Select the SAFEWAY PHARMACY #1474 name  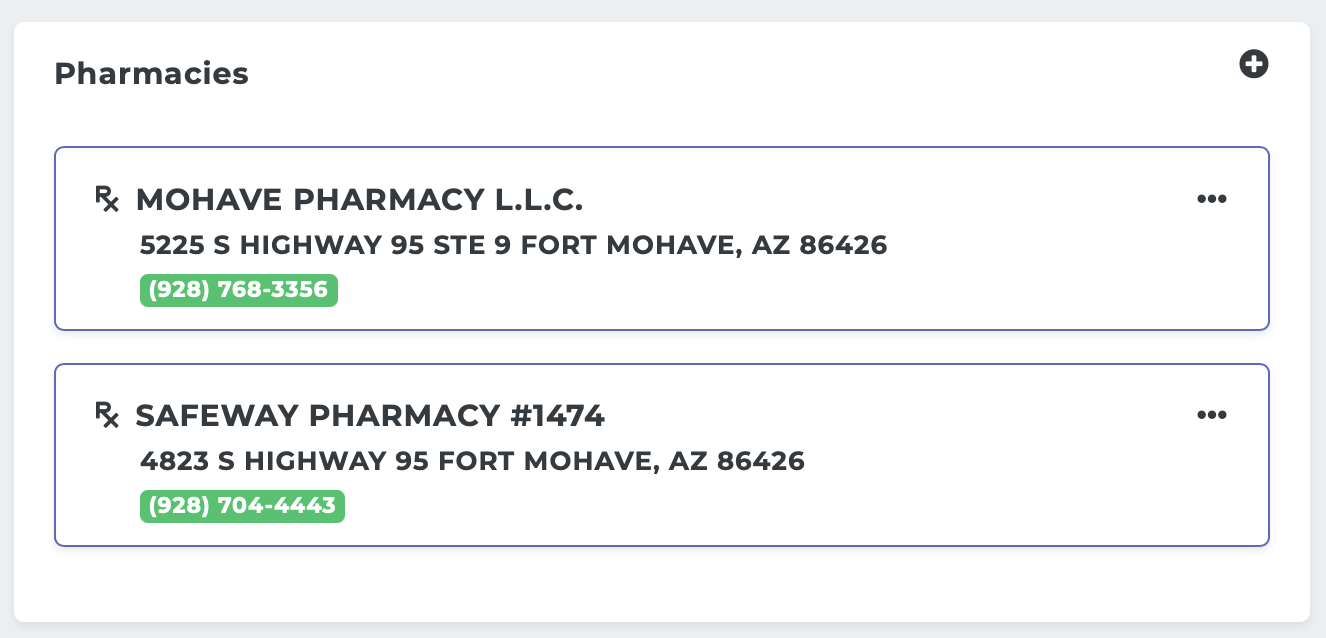(370, 416)
